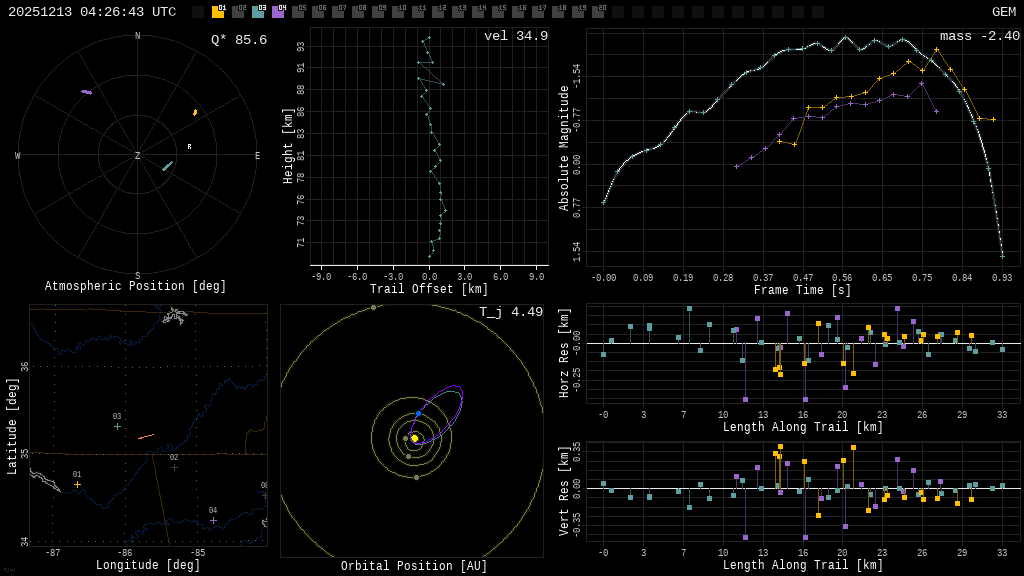Click the purple station 04 cross on map
Screen dimensions: 1024x576
pyautogui.click(x=213, y=520)
